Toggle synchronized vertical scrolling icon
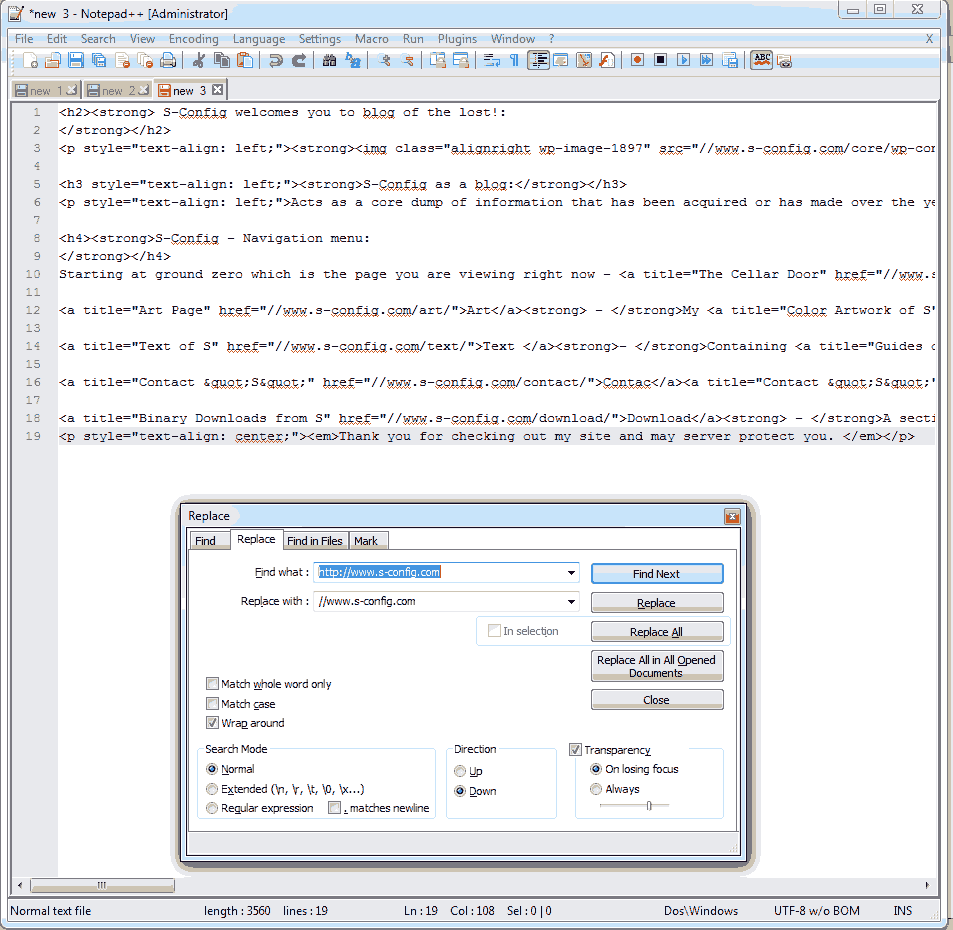The width and height of the screenshot is (953, 930). [438, 60]
